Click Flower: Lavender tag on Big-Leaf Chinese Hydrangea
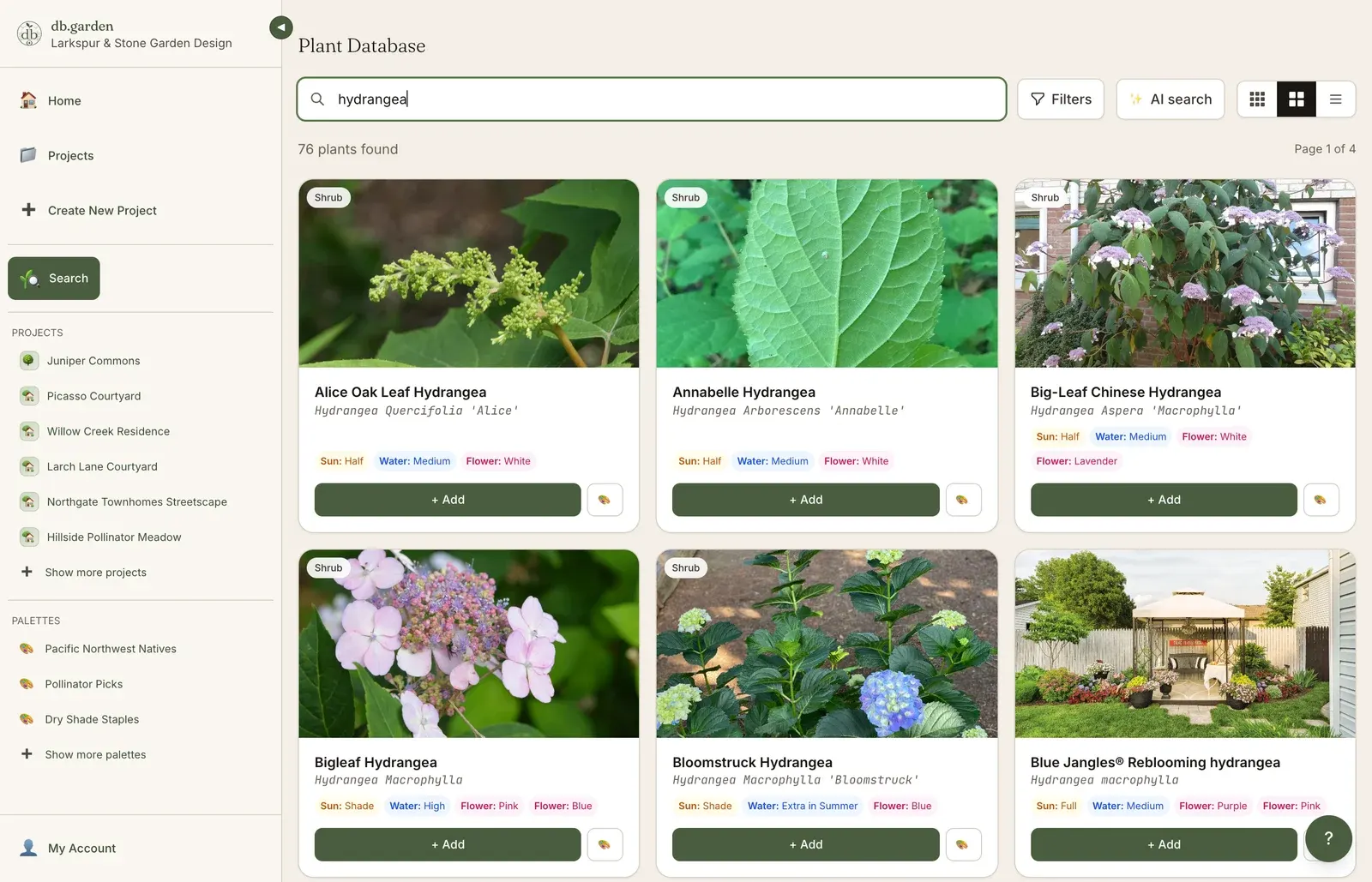Screen dimensions: 1372x882 point(1076,461)
